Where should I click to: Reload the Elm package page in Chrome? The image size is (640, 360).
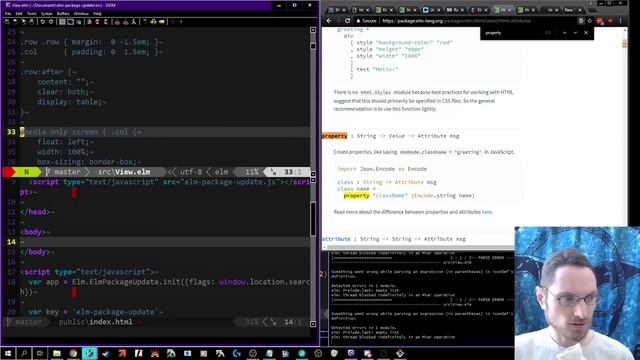point(347,20)
